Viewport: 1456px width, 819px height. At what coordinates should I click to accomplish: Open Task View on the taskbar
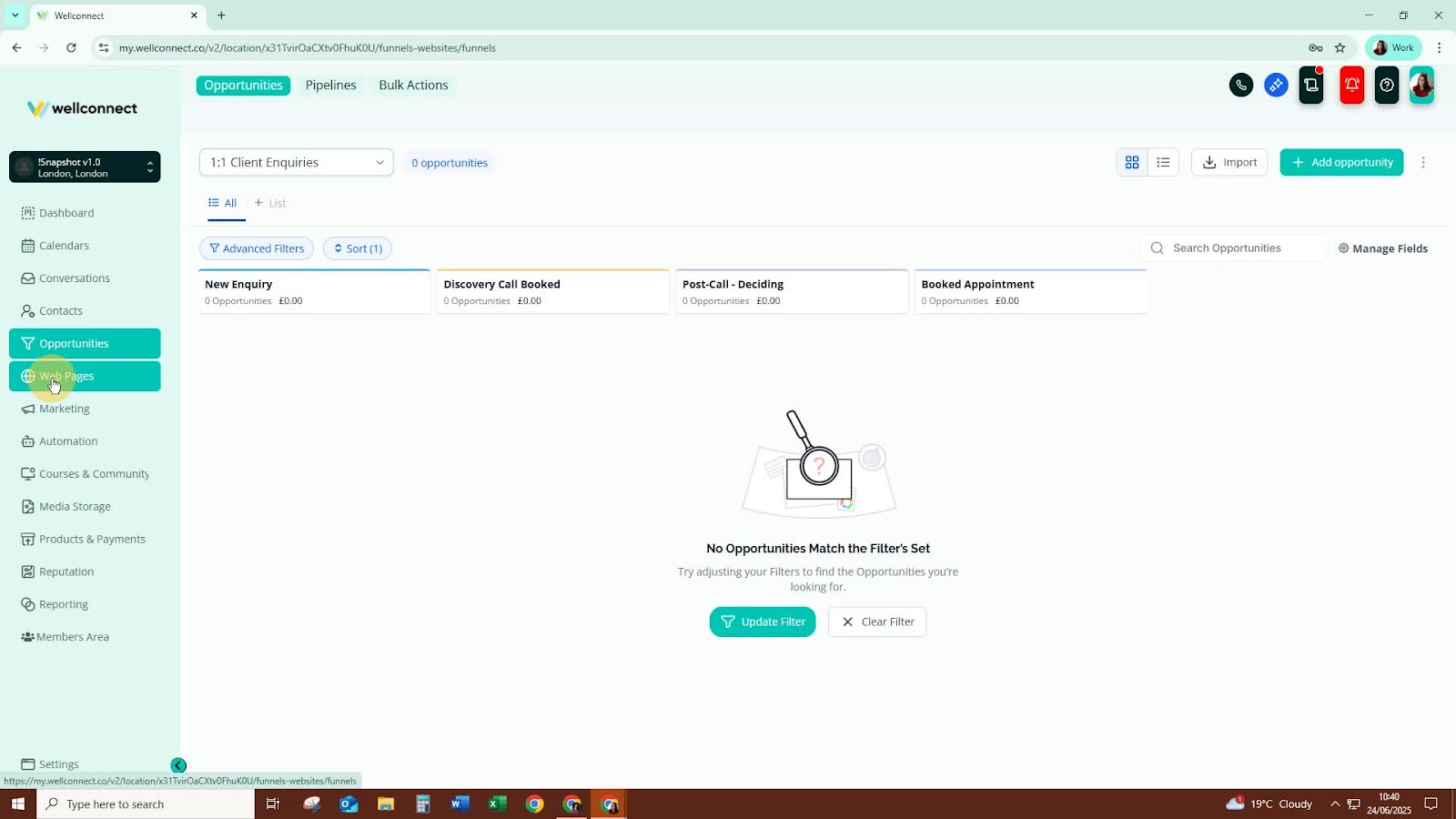pos(272,804)
